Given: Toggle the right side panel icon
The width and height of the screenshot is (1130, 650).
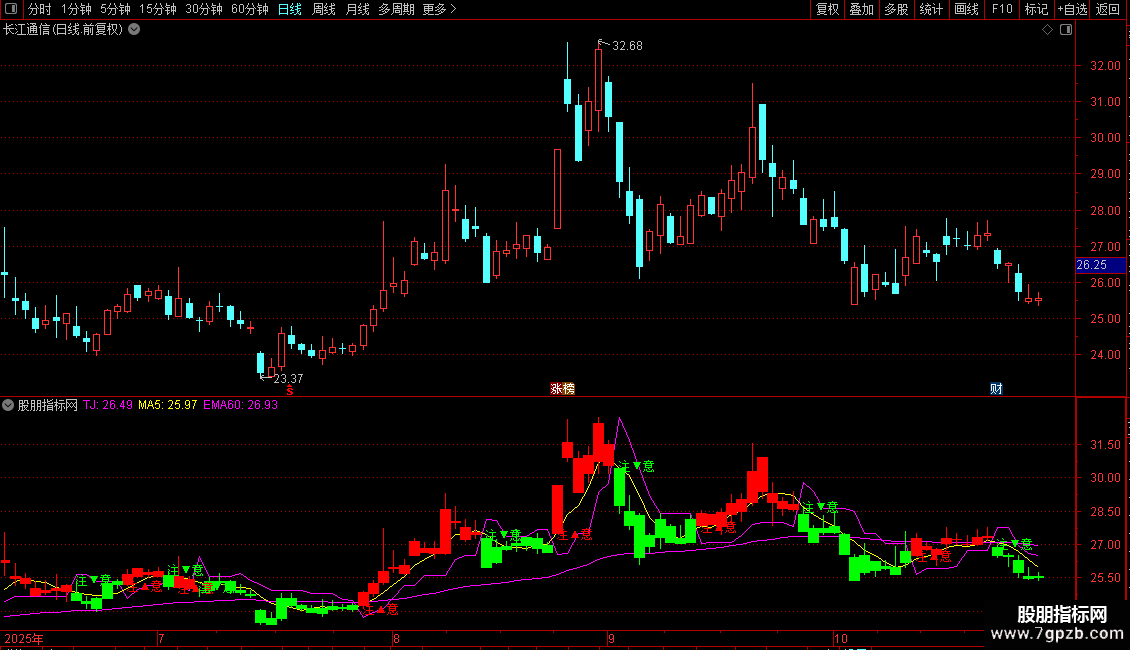Looking at the screenshot, I should 1066,30.
